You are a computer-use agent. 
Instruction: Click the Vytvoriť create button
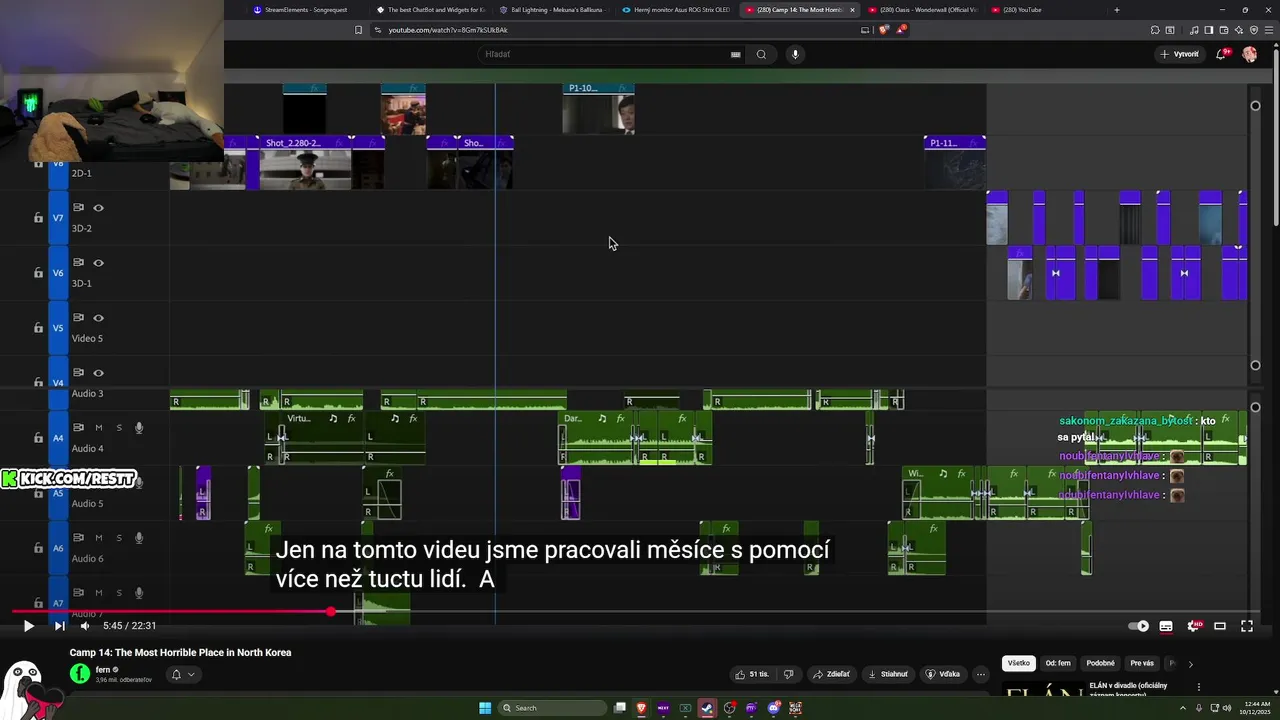[x=1180, y=54]
